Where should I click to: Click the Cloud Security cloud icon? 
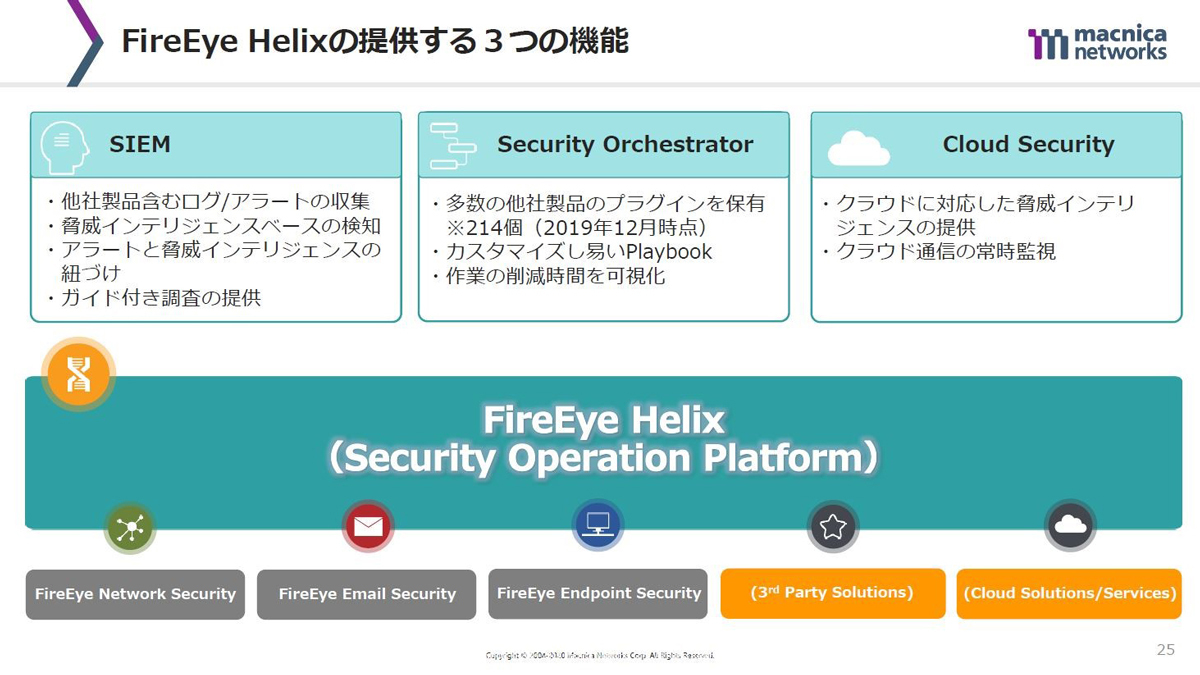858,148
